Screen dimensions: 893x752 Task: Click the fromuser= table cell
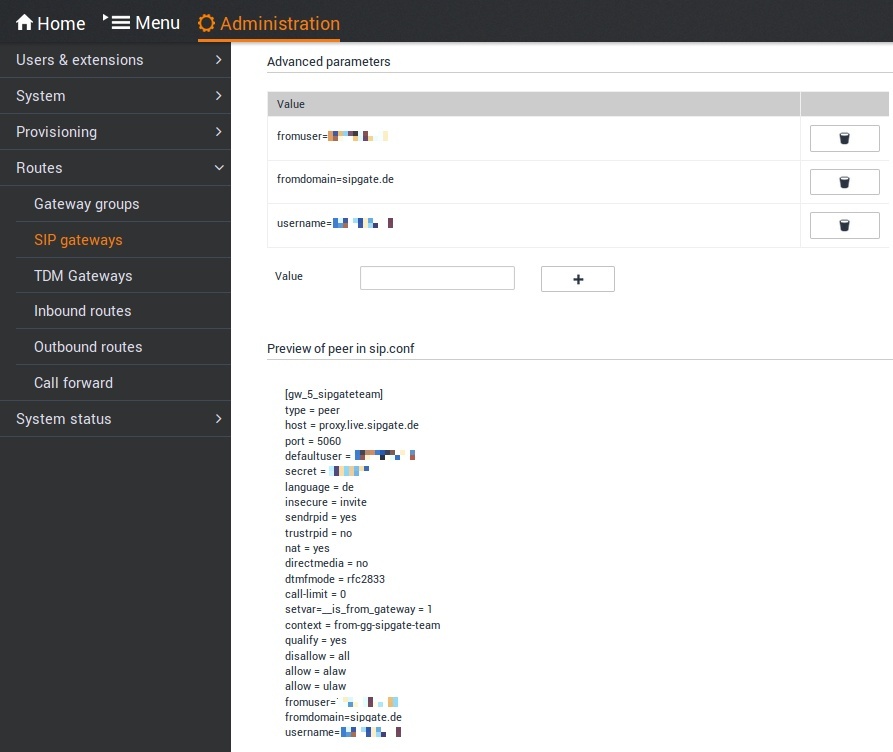[x=534, y=138]
